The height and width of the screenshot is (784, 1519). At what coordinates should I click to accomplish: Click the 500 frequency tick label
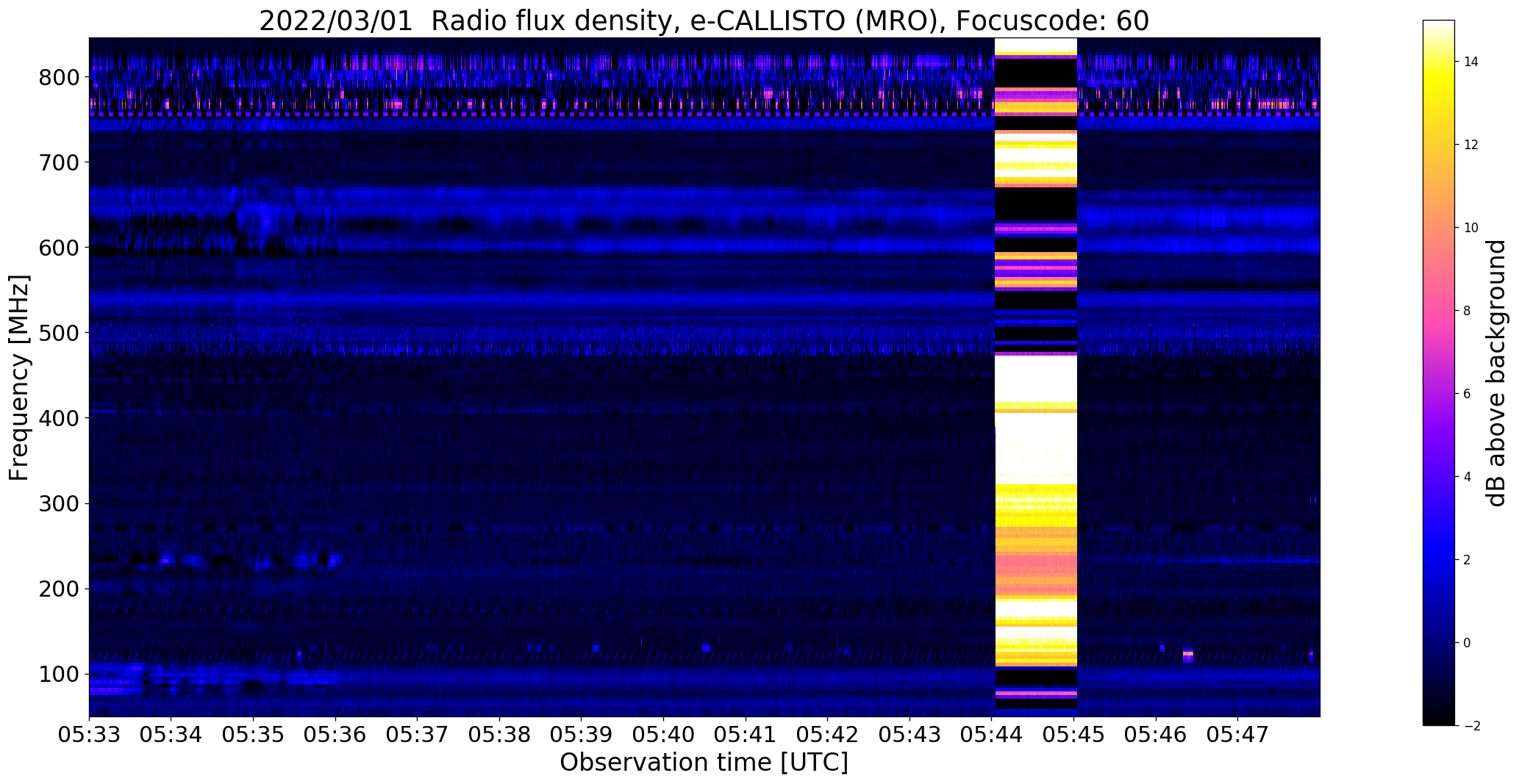pos(60,333)
